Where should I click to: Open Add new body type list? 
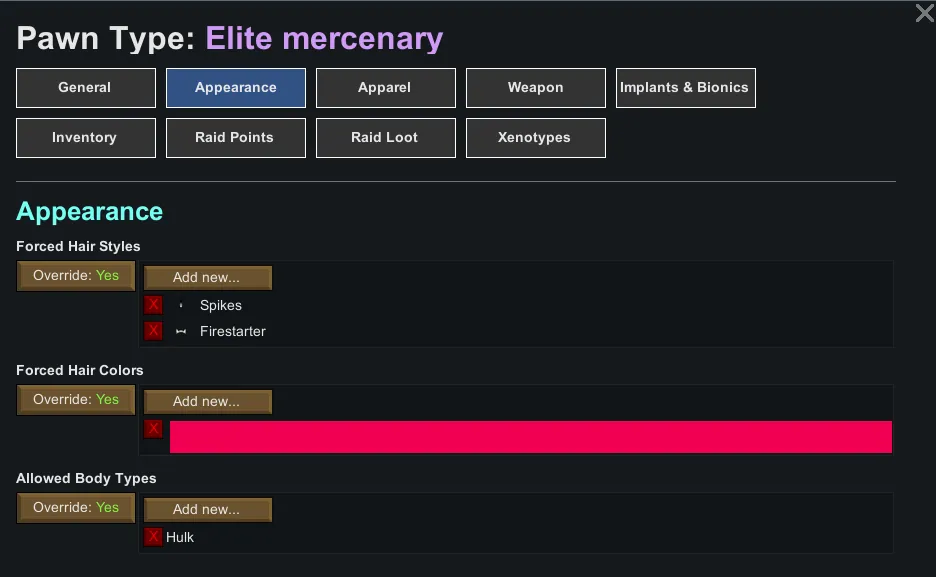coord(207,509)
